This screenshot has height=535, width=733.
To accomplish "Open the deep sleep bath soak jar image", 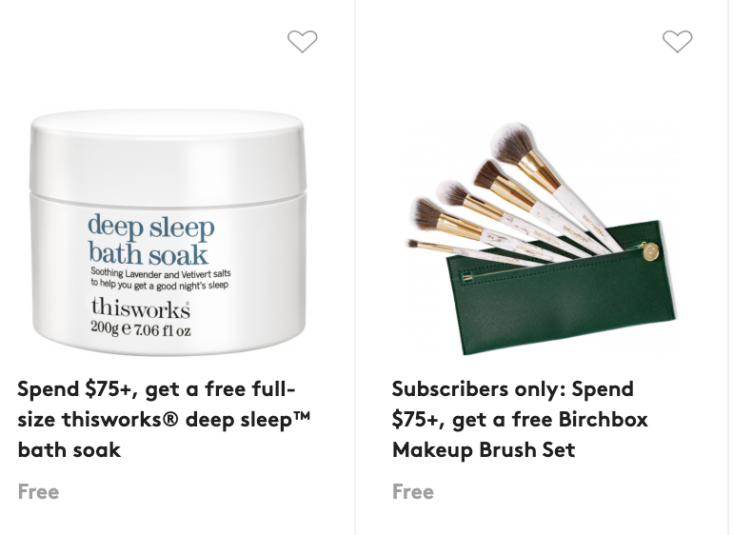I will click(168, 232).
